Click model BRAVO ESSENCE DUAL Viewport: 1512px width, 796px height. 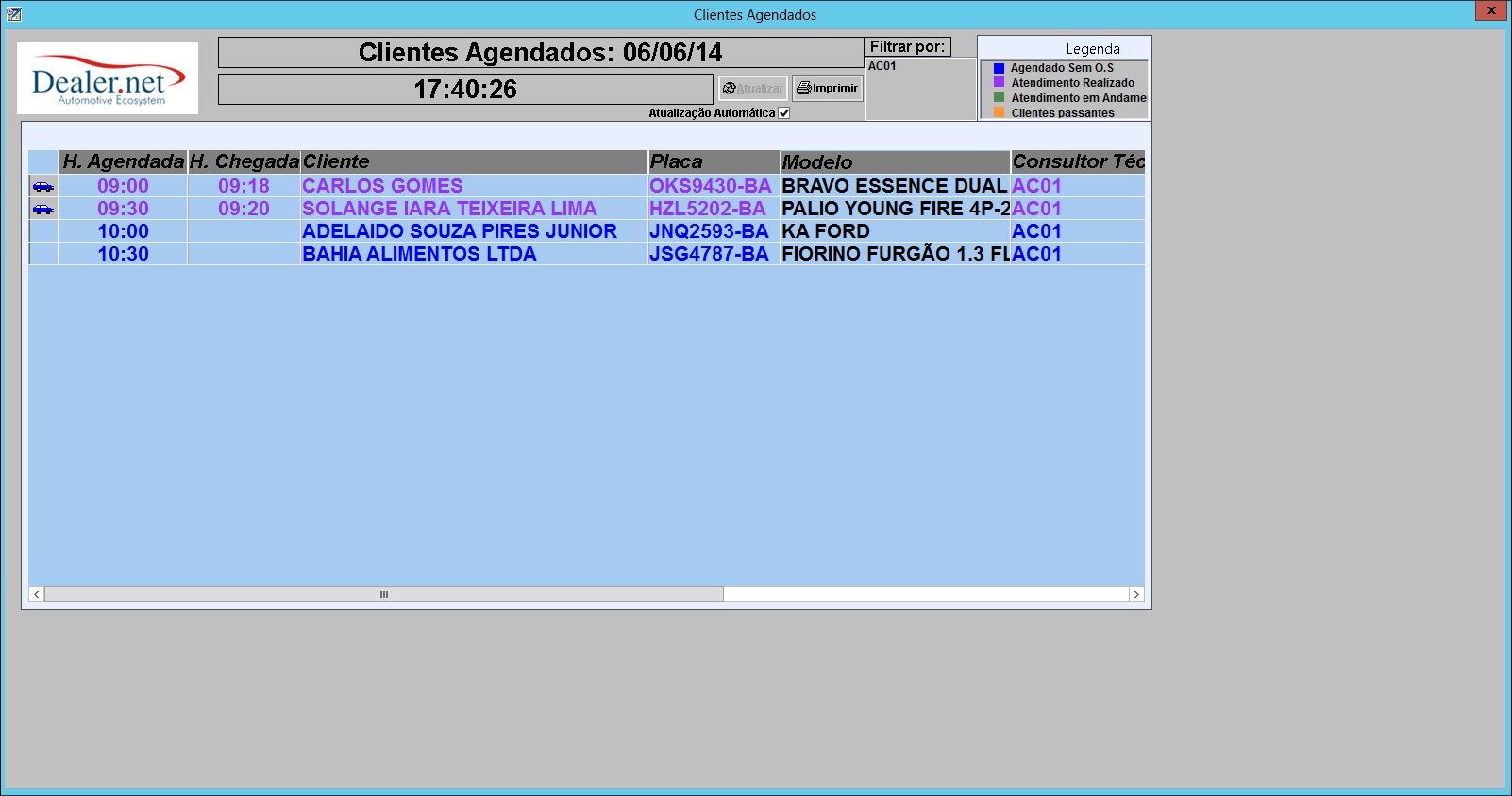pyautogui.click(x=895, y=186)
